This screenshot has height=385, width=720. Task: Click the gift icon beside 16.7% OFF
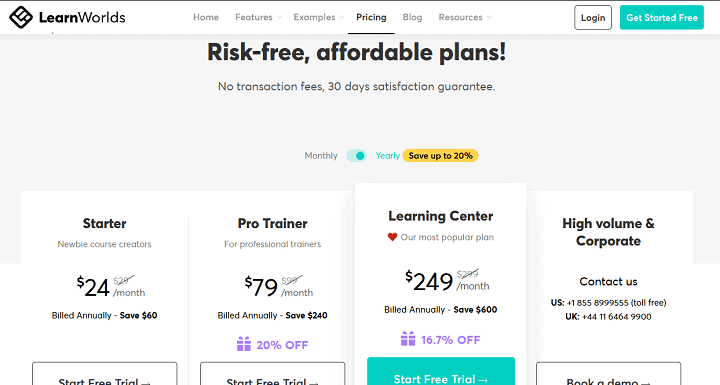[408, 339]
